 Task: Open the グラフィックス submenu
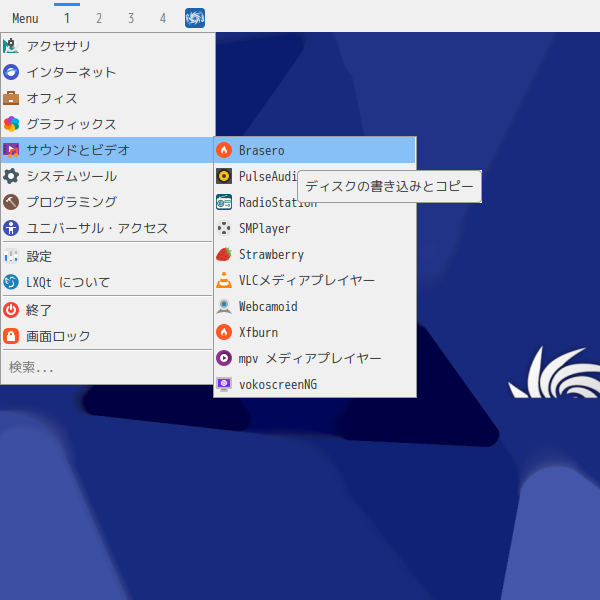(107, 124)
